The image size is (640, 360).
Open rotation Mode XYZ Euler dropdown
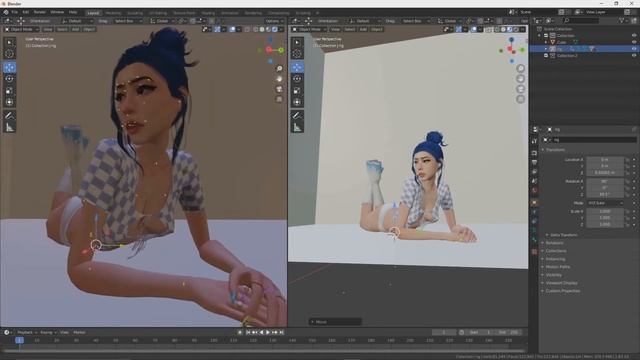[x=605, y=203]
